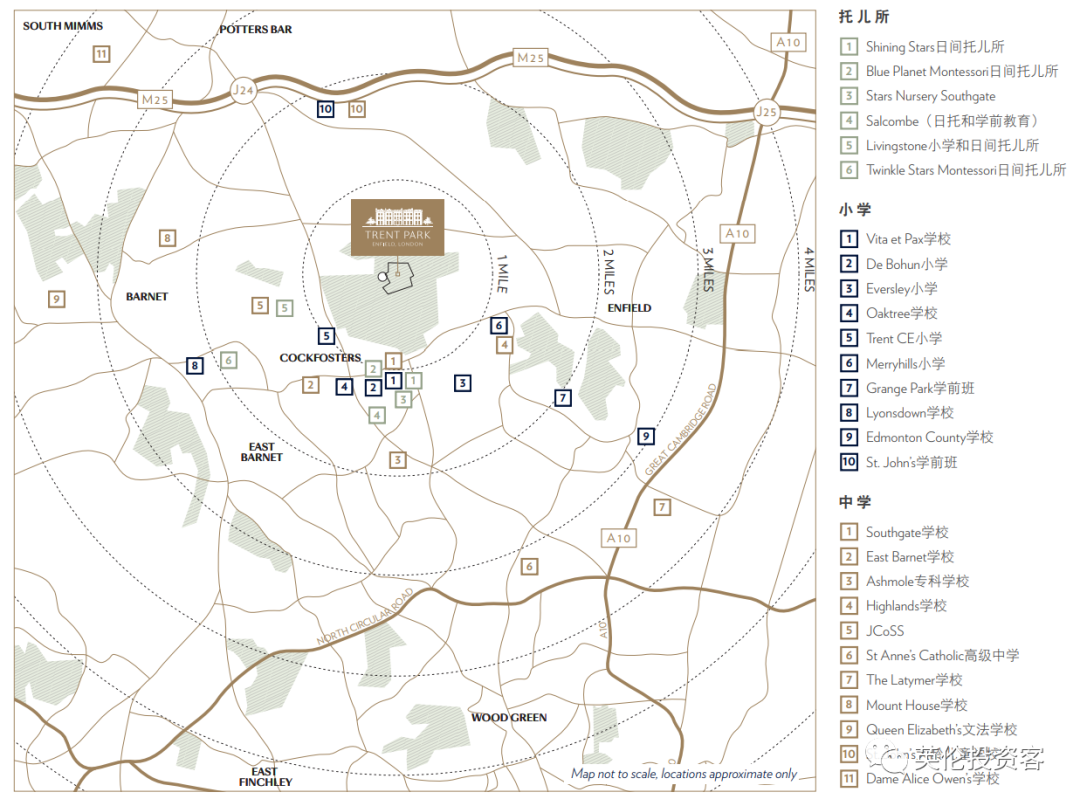Click navy map marker 4 below Cockfosters
Image resolution: width=1080 pixels, height=806 pixels.
(x=344, y=387)
